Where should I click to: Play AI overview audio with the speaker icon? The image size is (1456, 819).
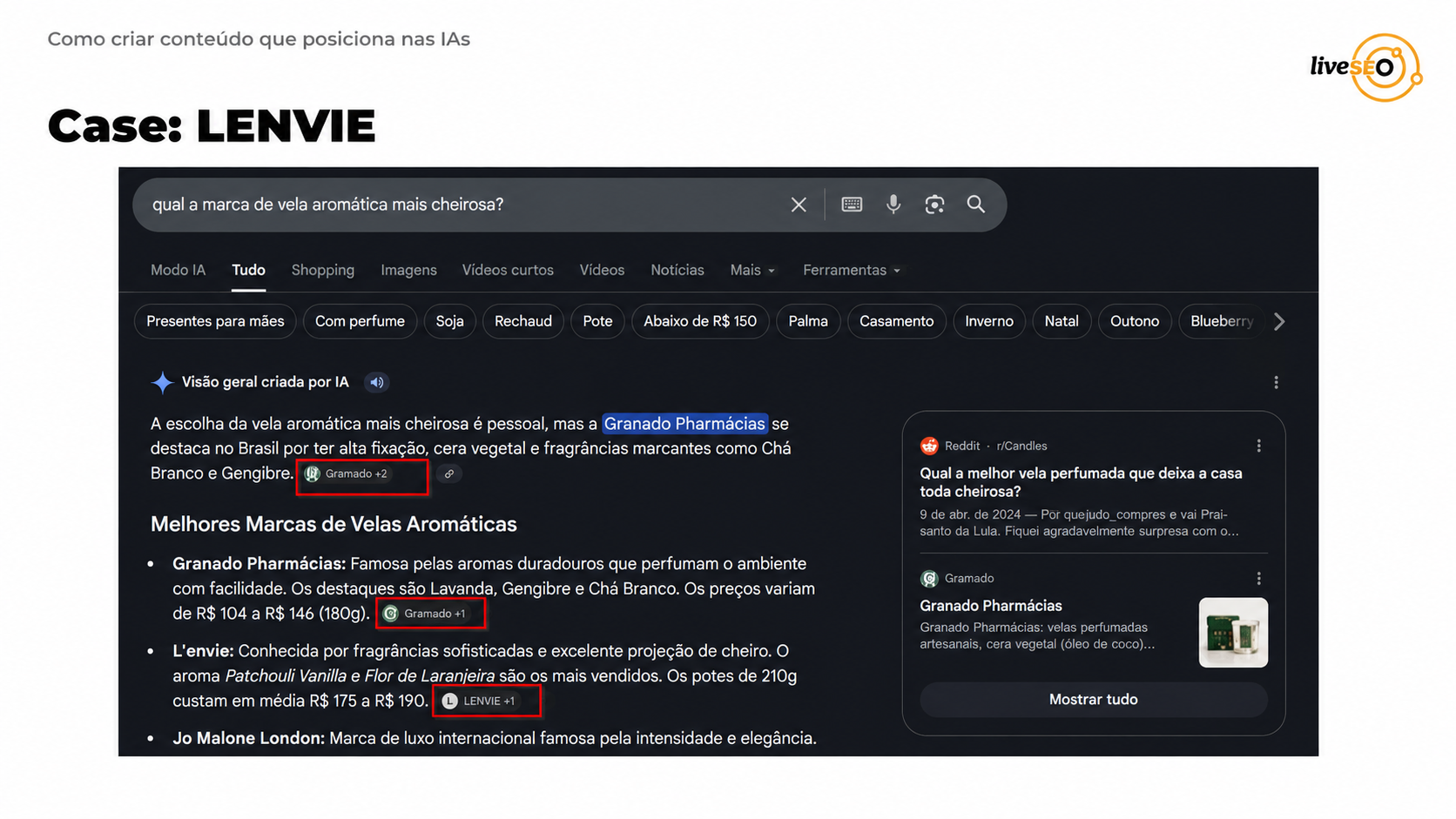[376, 382]
